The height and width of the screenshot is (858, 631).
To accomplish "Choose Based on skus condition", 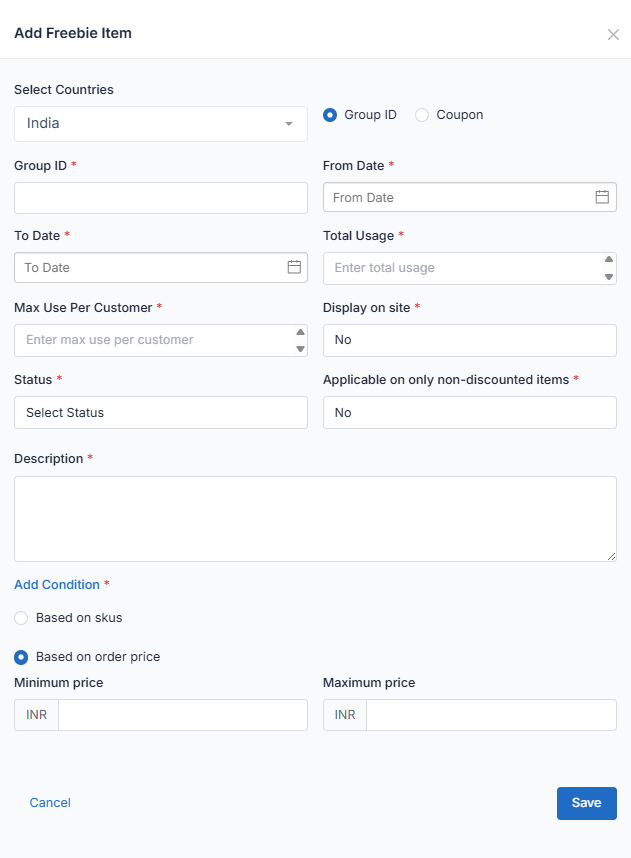I will click(21, 618).
